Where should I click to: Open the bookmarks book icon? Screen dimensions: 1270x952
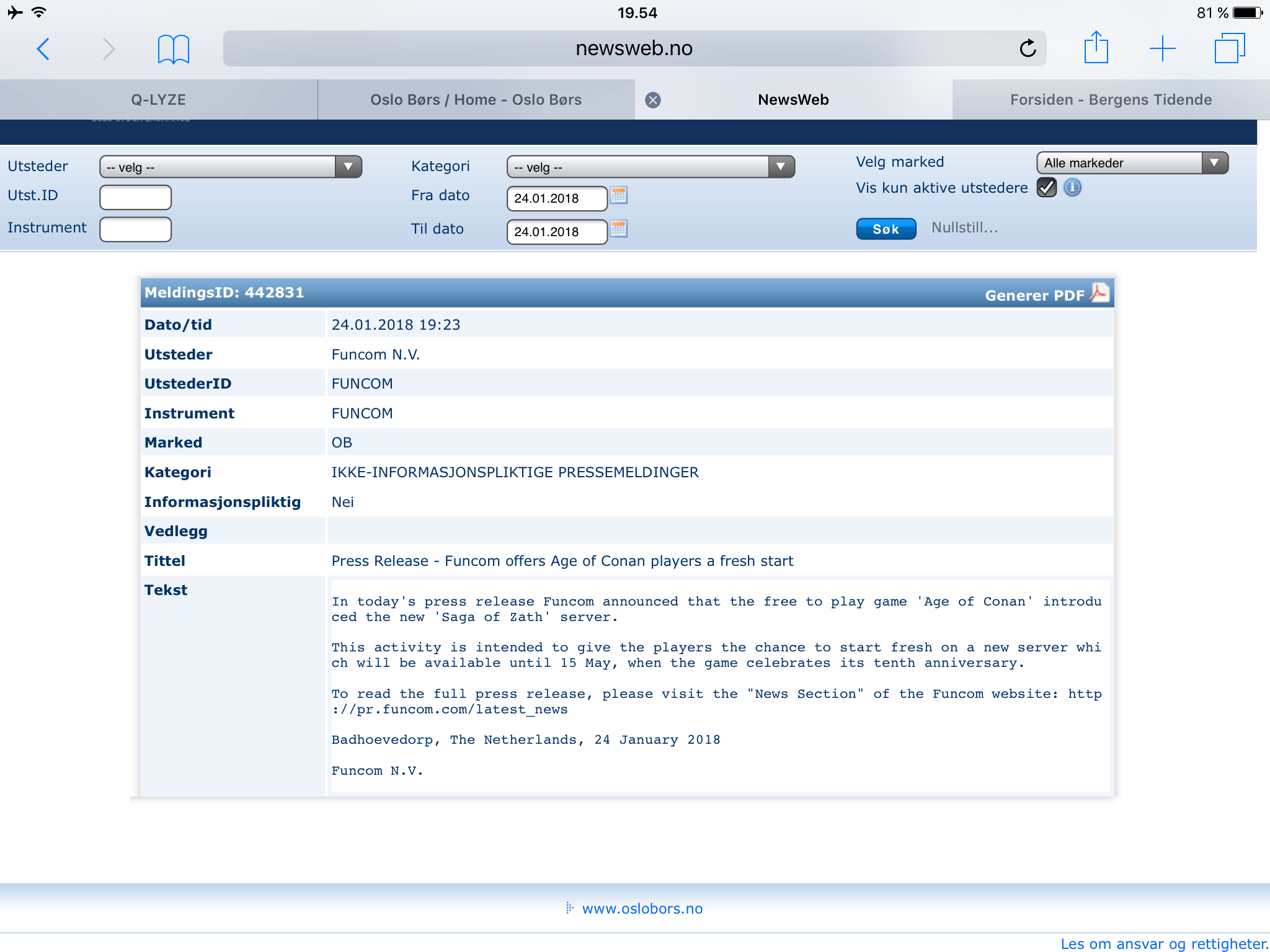[173, 48]
